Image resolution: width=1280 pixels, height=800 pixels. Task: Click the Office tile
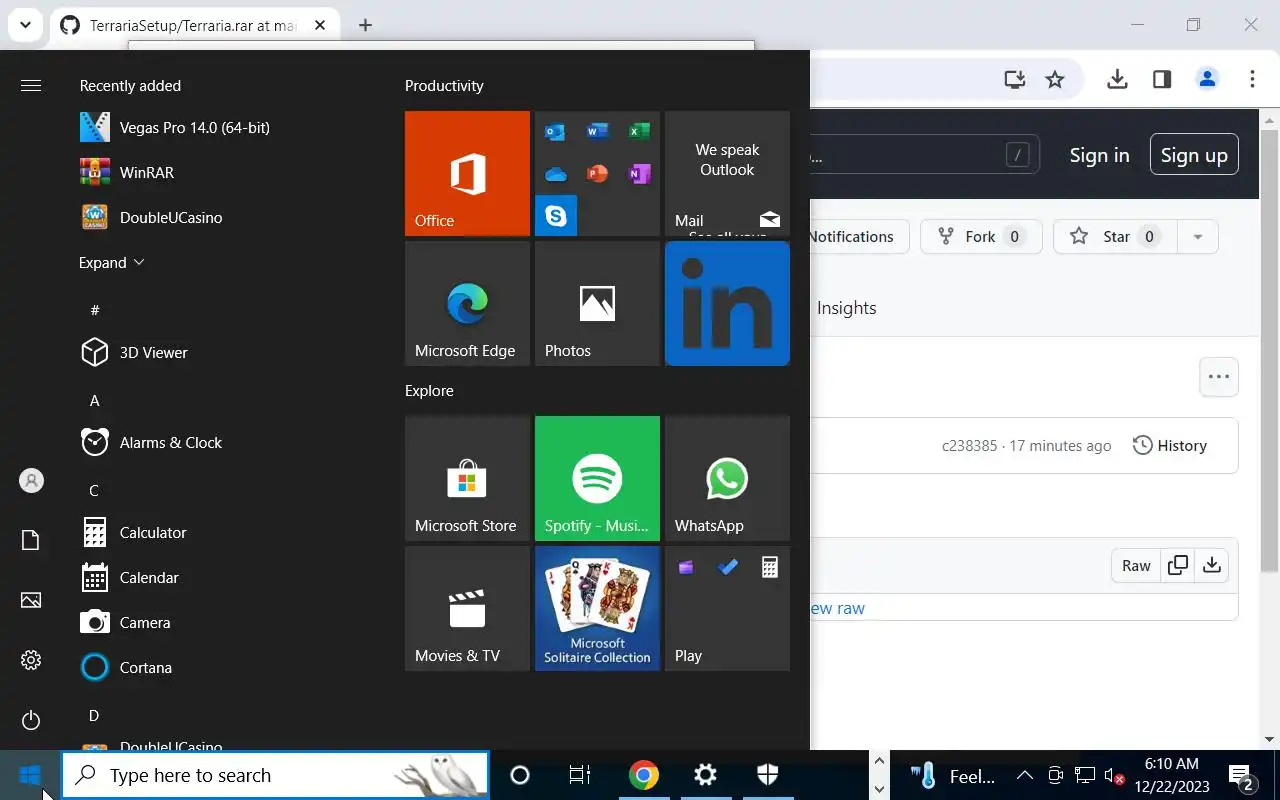[x=467, y=173]
